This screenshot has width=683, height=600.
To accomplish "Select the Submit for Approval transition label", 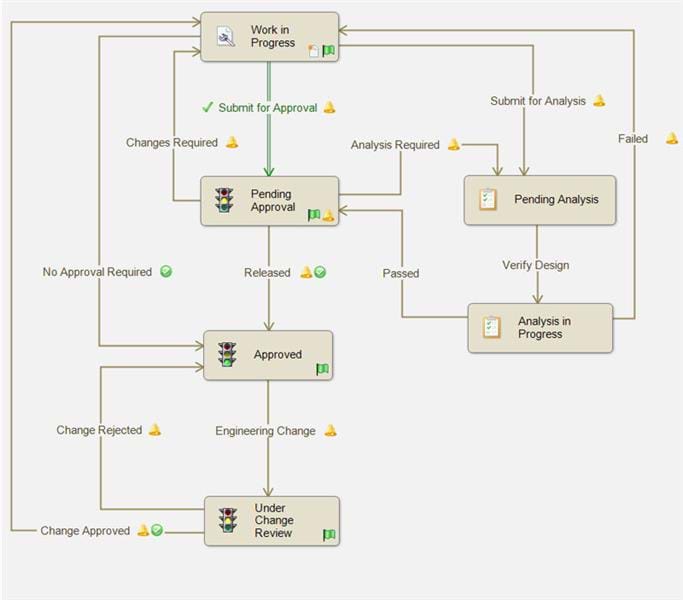I will (x=267, y=108).
